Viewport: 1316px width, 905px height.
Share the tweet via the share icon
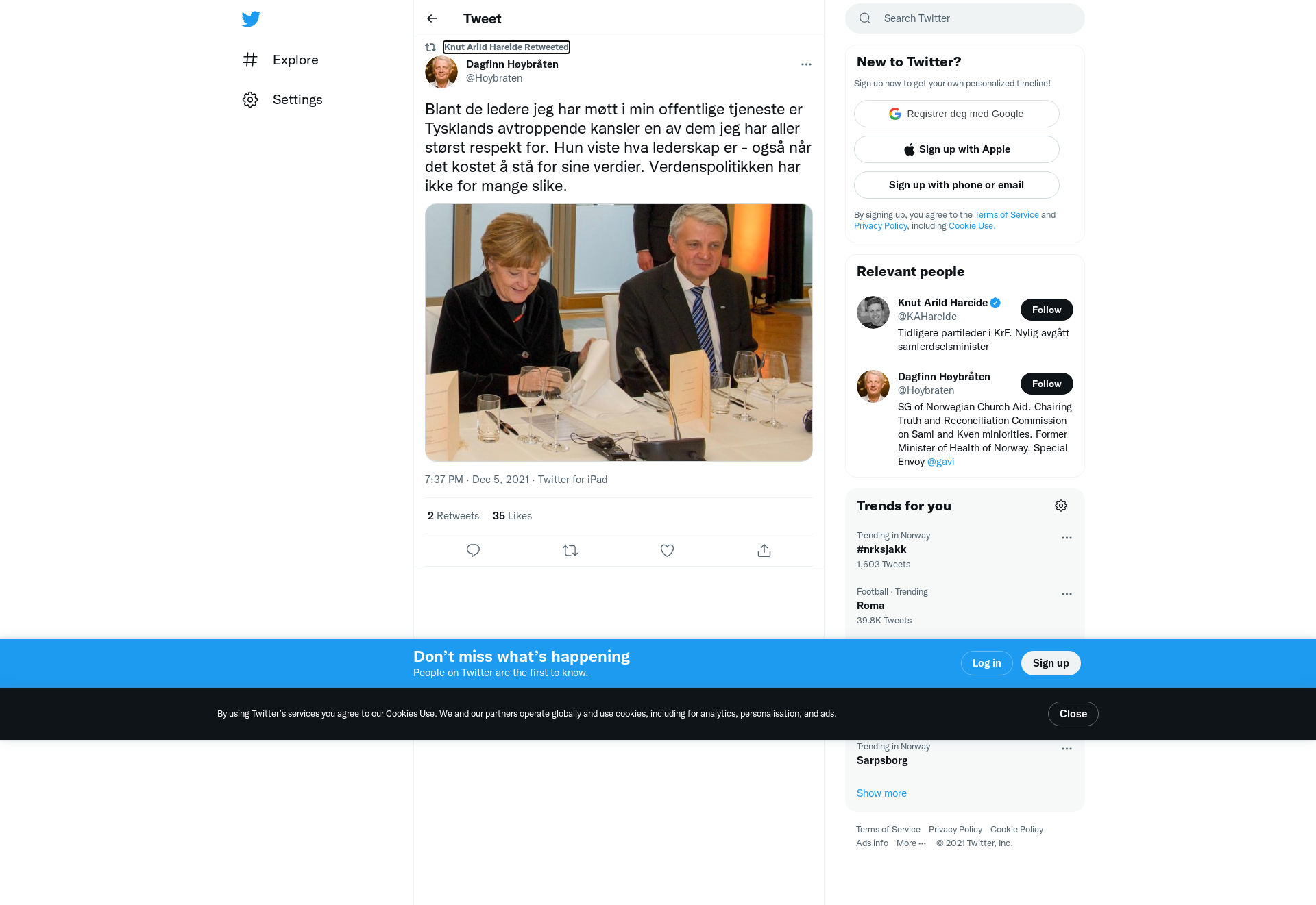(764, 551)
